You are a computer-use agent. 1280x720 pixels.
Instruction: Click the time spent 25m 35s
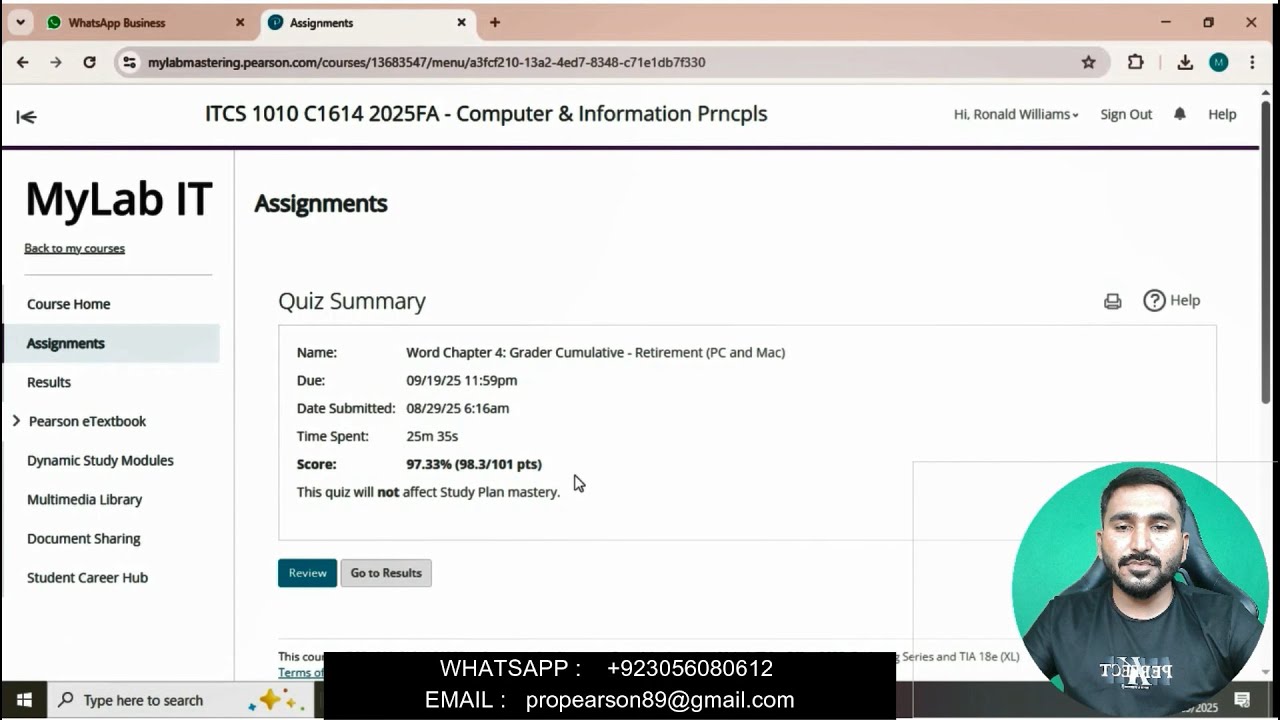click(x=432, y=436)
